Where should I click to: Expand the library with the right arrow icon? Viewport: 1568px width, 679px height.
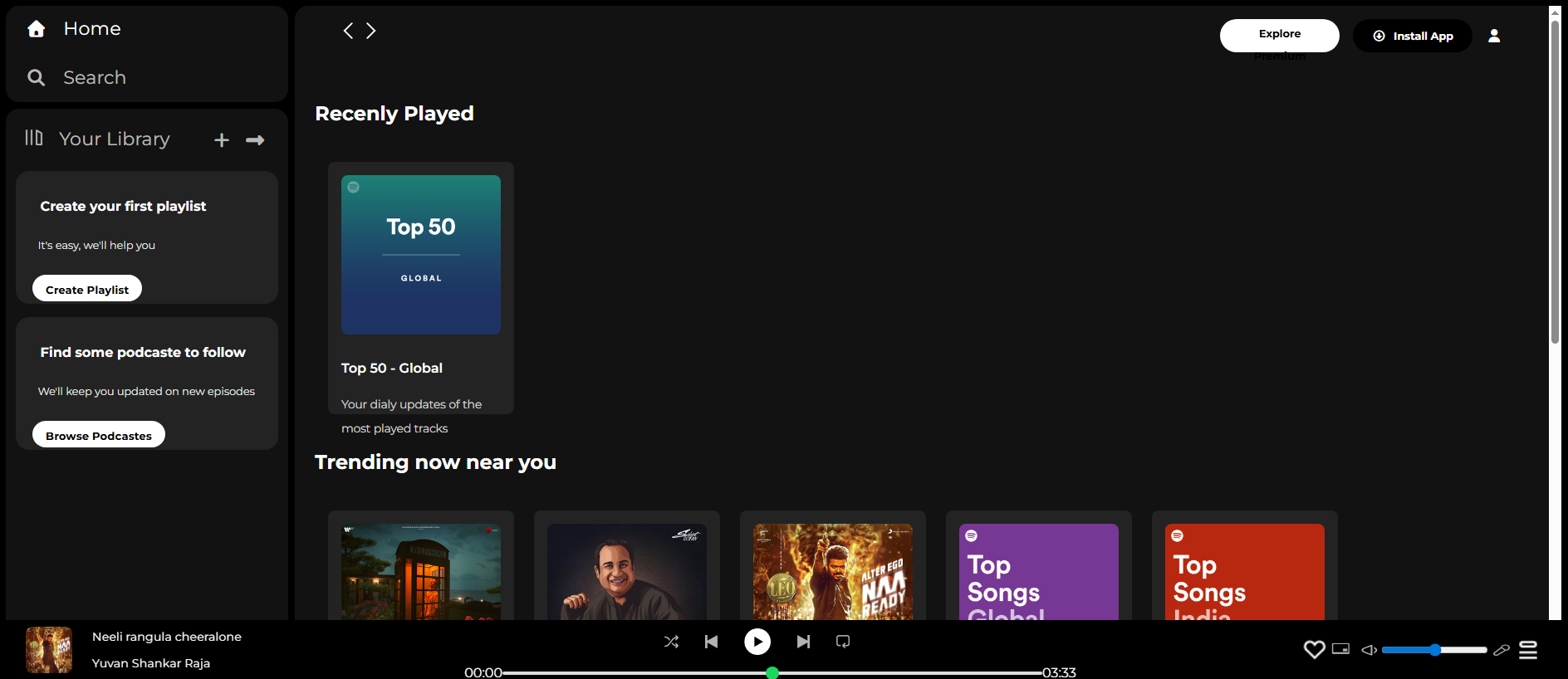point(255,140)
